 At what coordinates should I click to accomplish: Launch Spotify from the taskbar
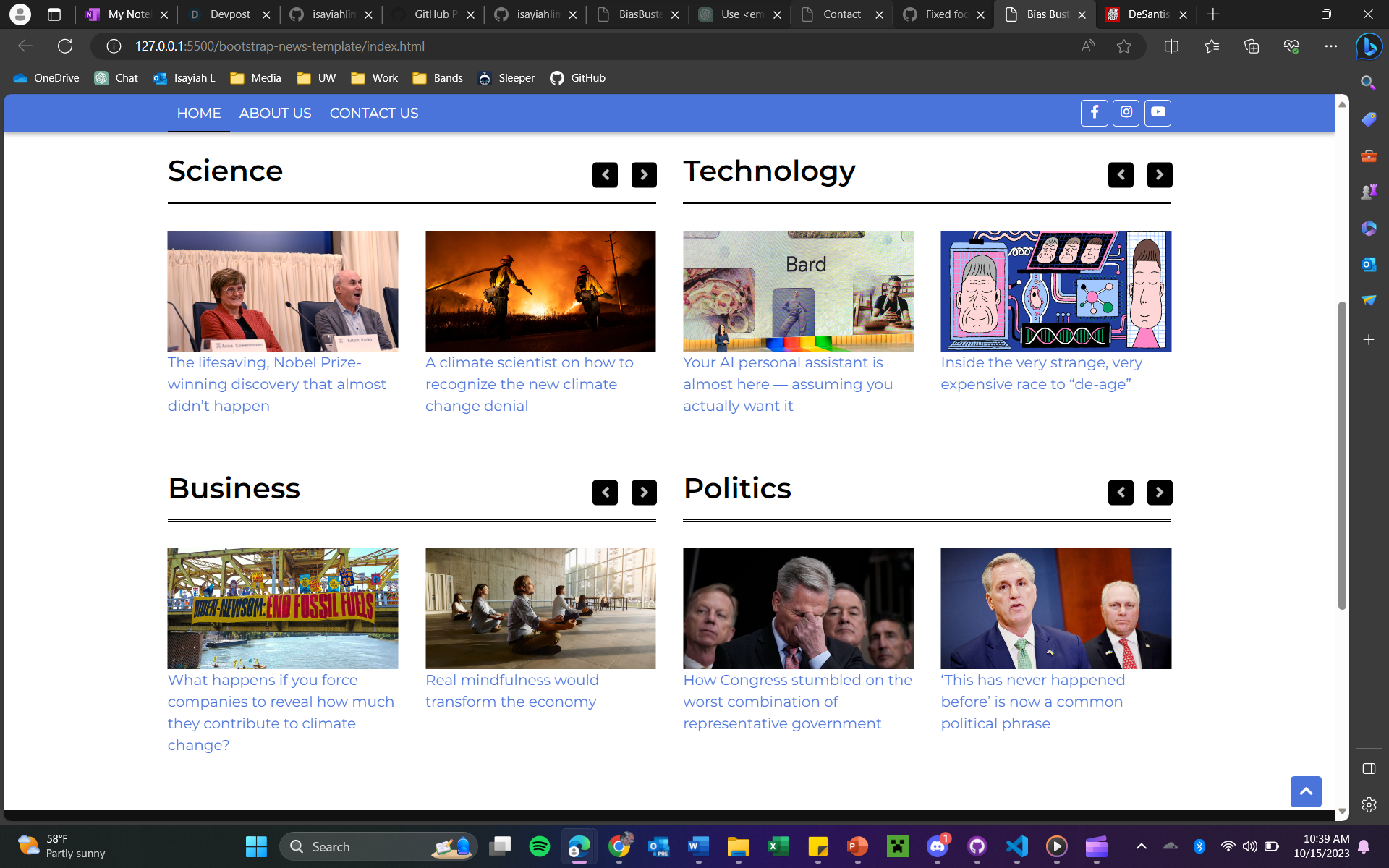click(x=539, y=846)
